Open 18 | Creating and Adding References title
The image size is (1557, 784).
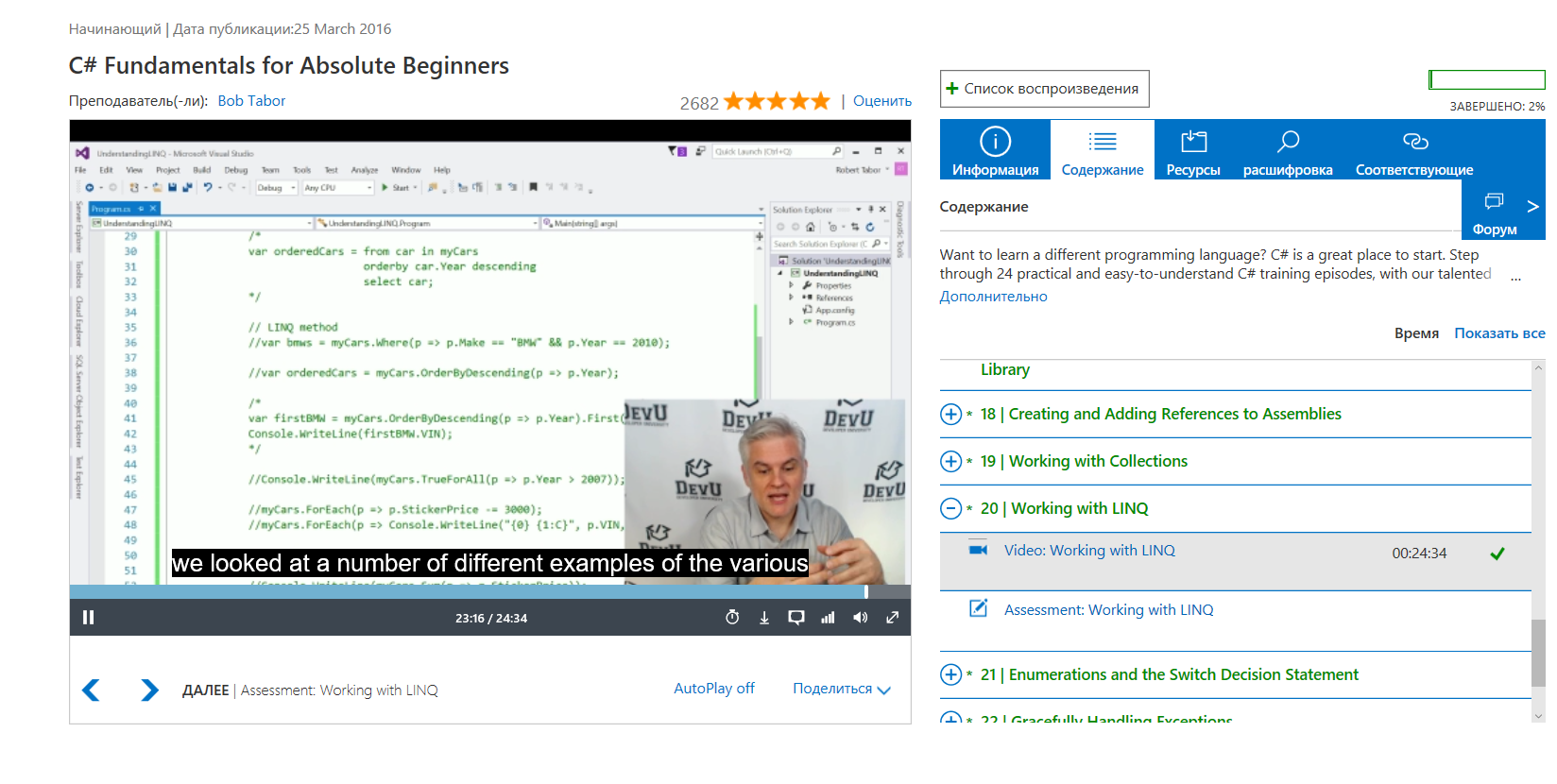point(1160,414)
